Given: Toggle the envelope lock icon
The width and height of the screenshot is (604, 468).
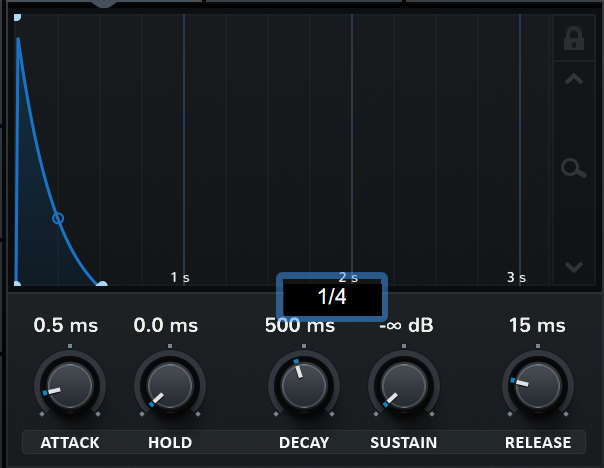Looking at the screenshot, I should coord(574,39).
